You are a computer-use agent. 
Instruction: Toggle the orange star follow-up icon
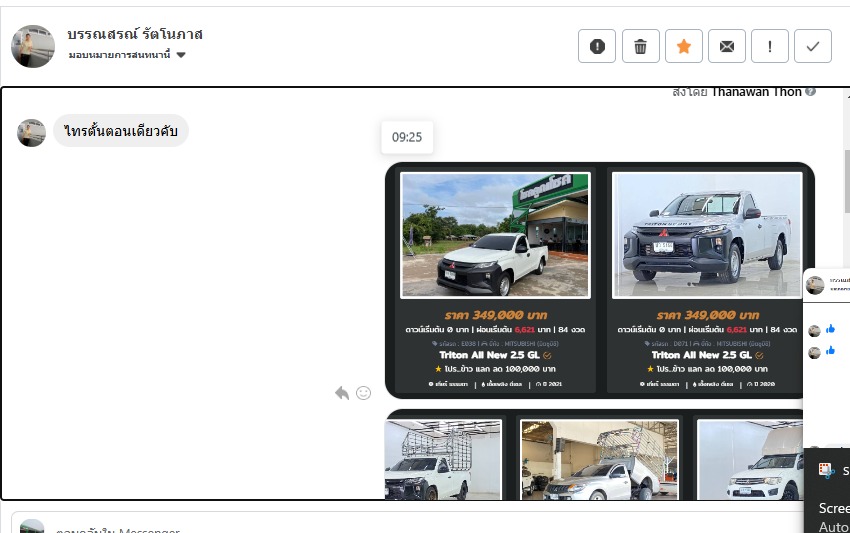[684, 46]
